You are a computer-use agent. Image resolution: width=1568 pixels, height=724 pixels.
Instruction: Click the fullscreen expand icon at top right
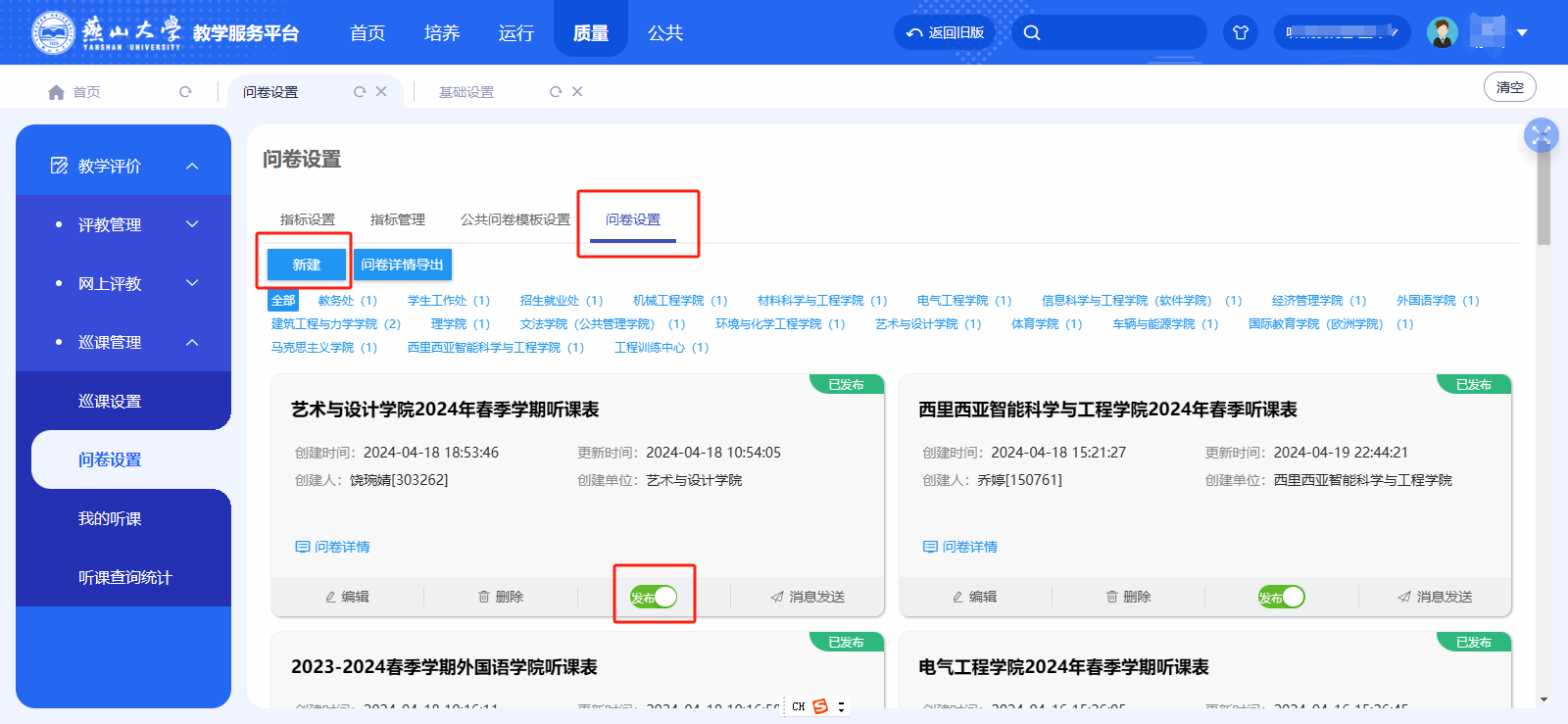coord(1541,135)
